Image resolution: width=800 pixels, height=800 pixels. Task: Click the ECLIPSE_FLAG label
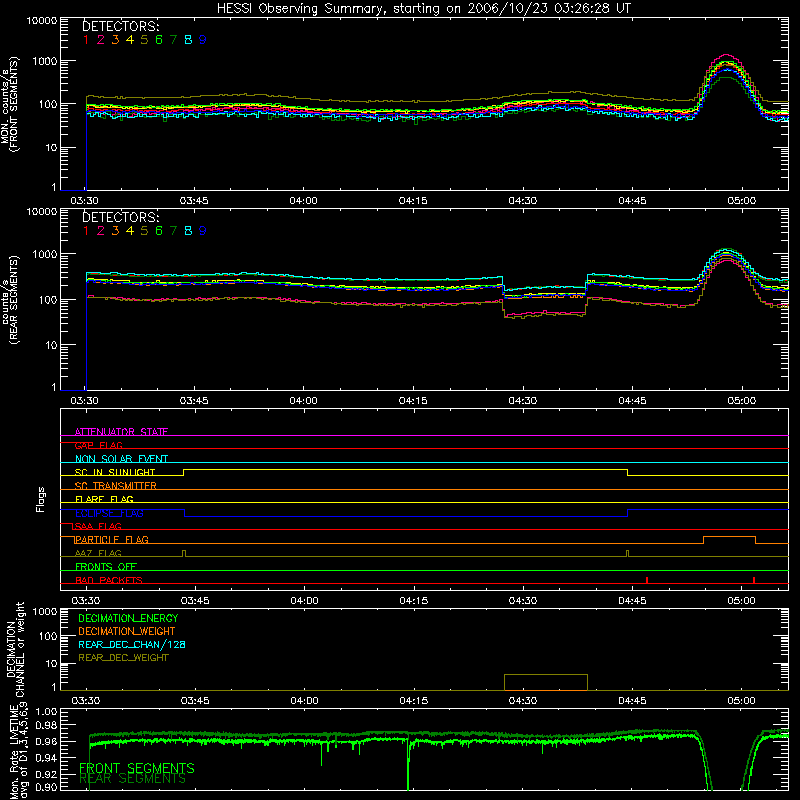point(109,513)
